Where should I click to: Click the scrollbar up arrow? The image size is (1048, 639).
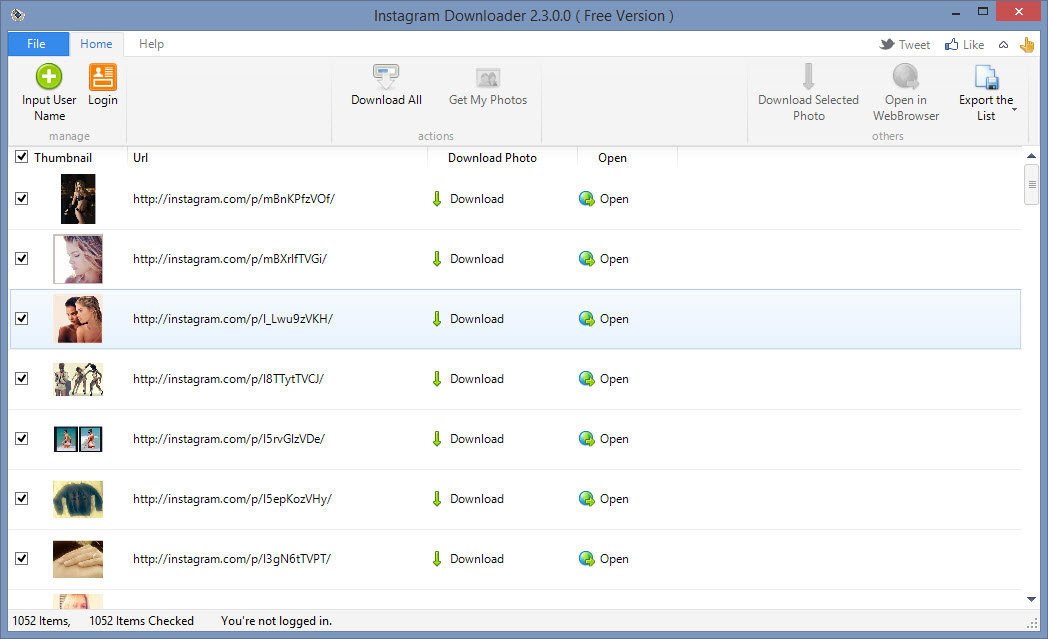[x=1031, y=156]
